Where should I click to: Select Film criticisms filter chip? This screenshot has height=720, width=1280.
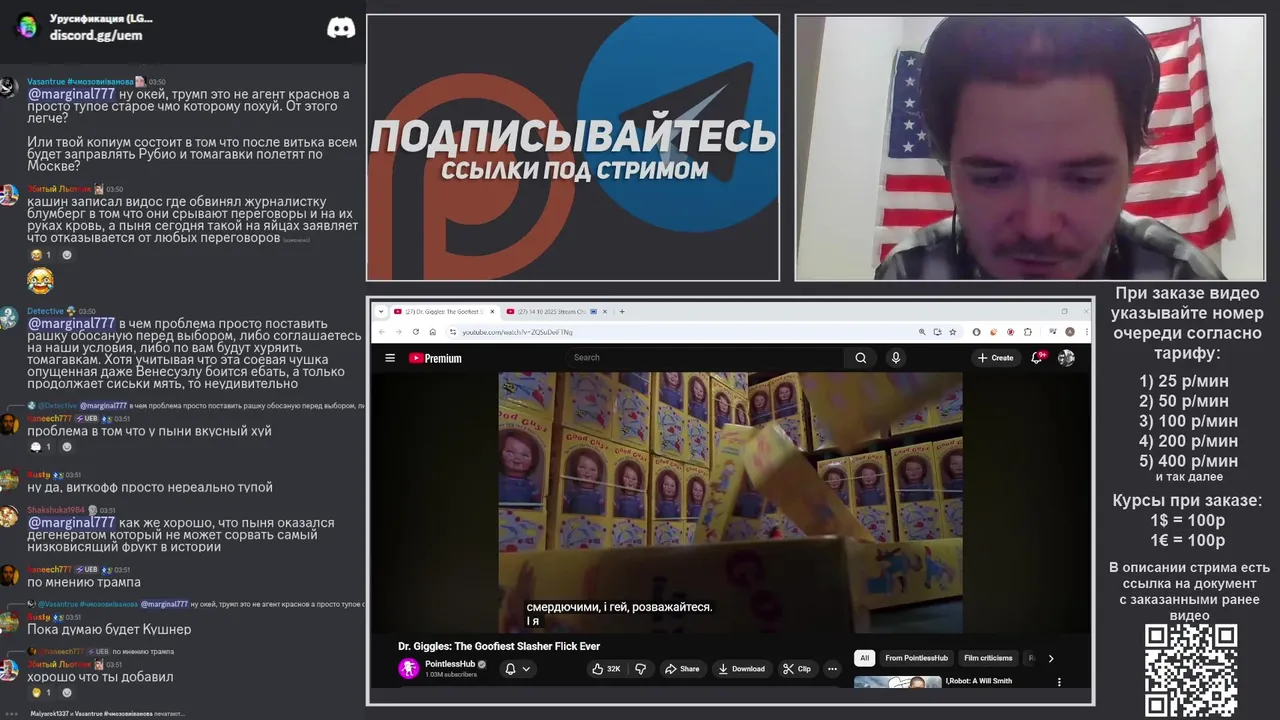point(988,658)
